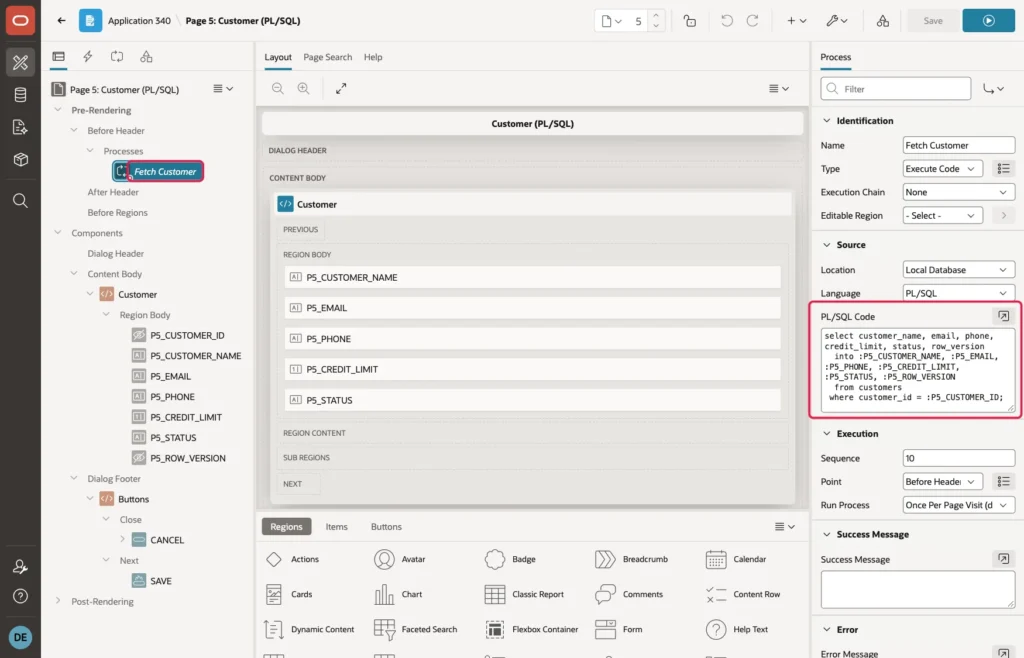Switch to Page Shared Components tab icon

[146, 57]
